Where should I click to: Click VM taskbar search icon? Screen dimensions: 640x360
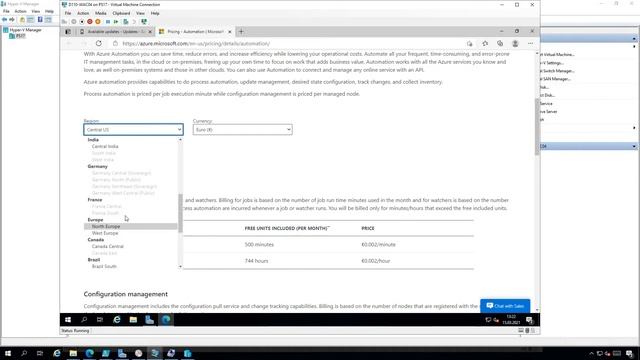click(x=84, y=320)
